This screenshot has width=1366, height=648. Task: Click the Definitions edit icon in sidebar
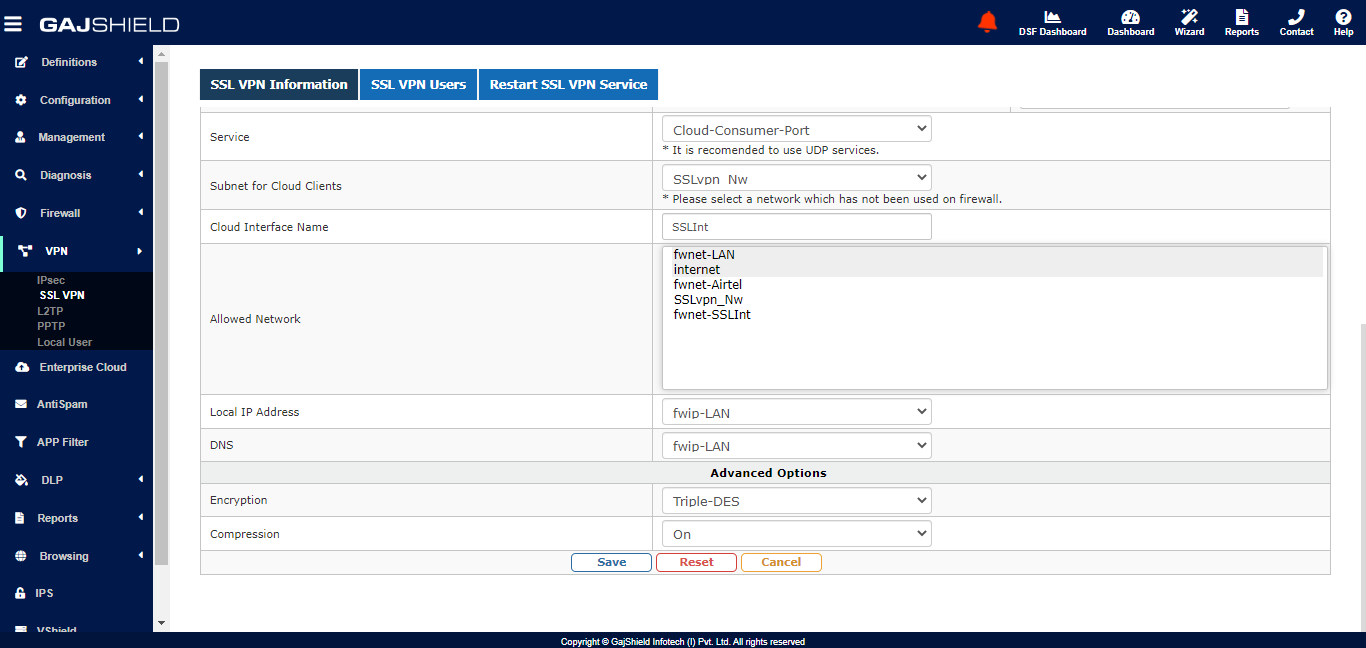21,62
